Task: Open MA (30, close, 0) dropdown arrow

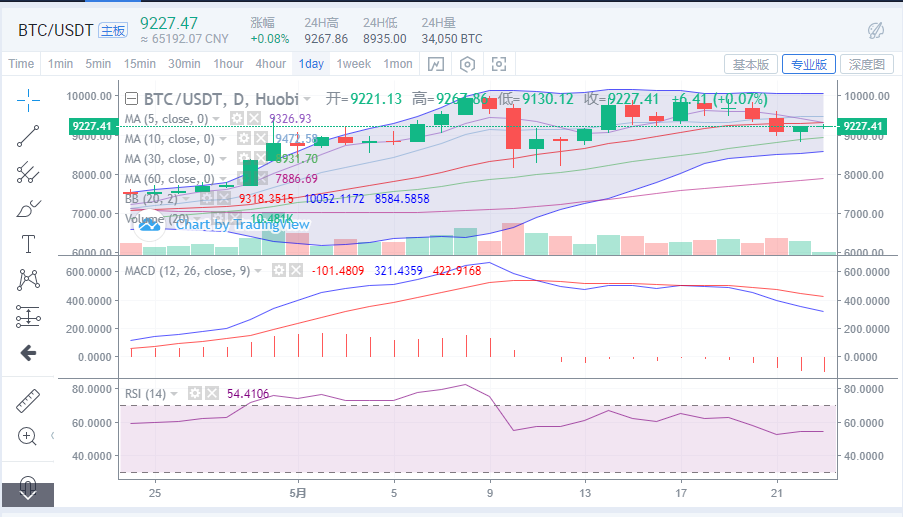Action: pos(223,159)
